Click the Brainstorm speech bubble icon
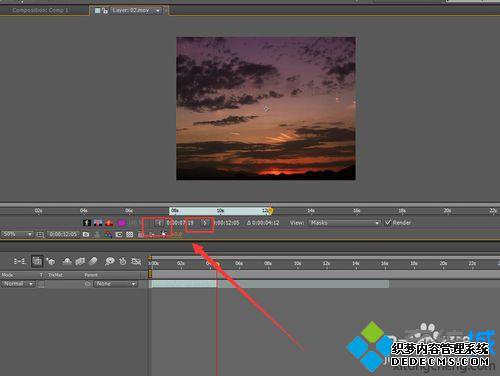Screen dimensions: 500x376 pos(109,261)
